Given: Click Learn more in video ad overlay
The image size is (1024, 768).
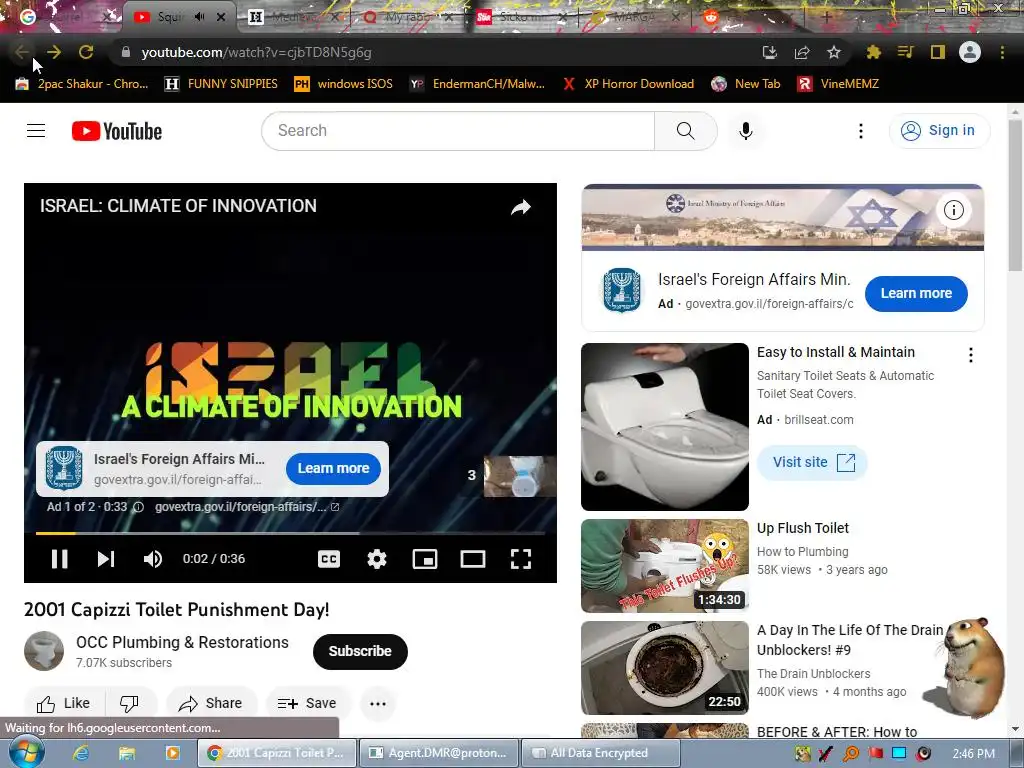Looking at the screenshot, I should (333, 468).
